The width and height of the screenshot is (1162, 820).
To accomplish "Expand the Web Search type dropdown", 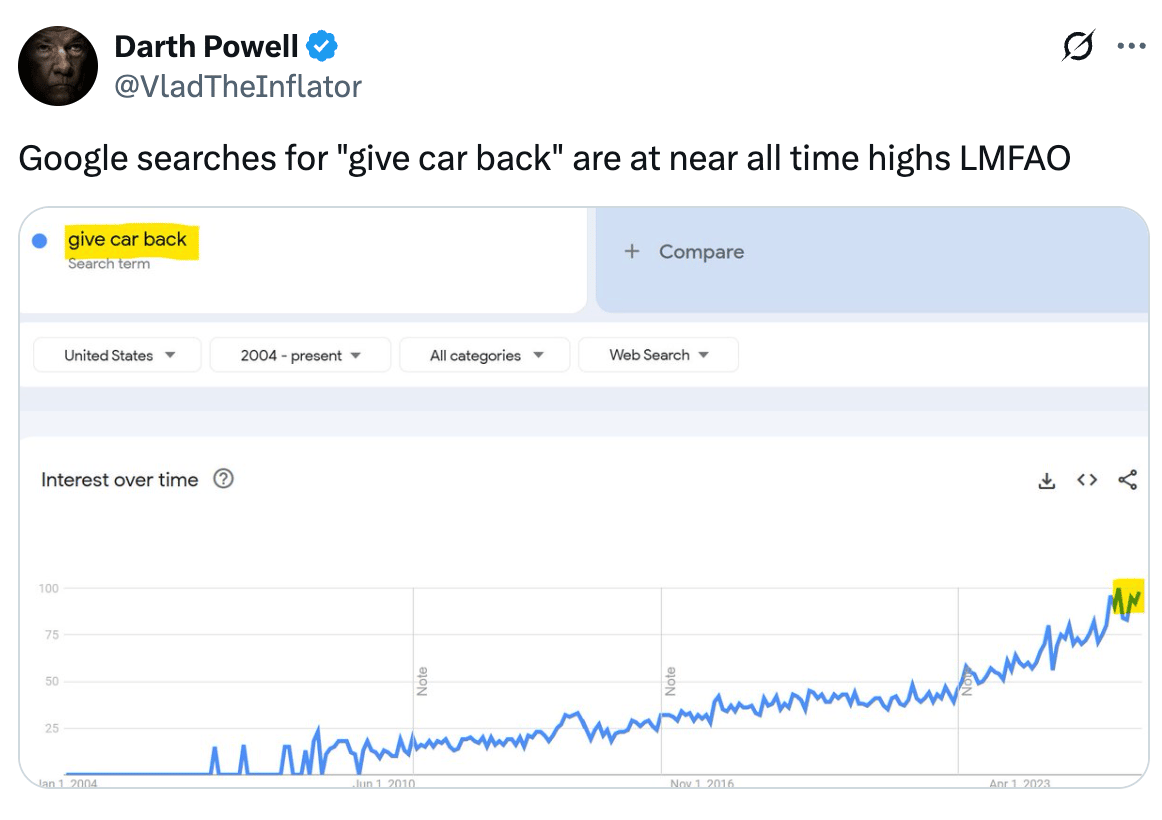I will coord(658,355).
